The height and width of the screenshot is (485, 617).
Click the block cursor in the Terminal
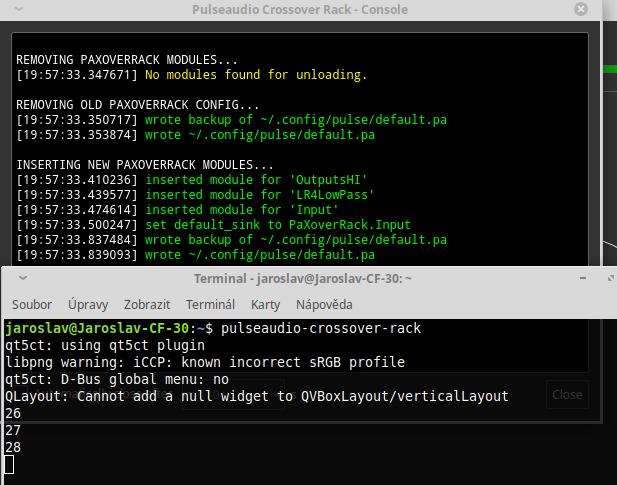tap(9, 465)
